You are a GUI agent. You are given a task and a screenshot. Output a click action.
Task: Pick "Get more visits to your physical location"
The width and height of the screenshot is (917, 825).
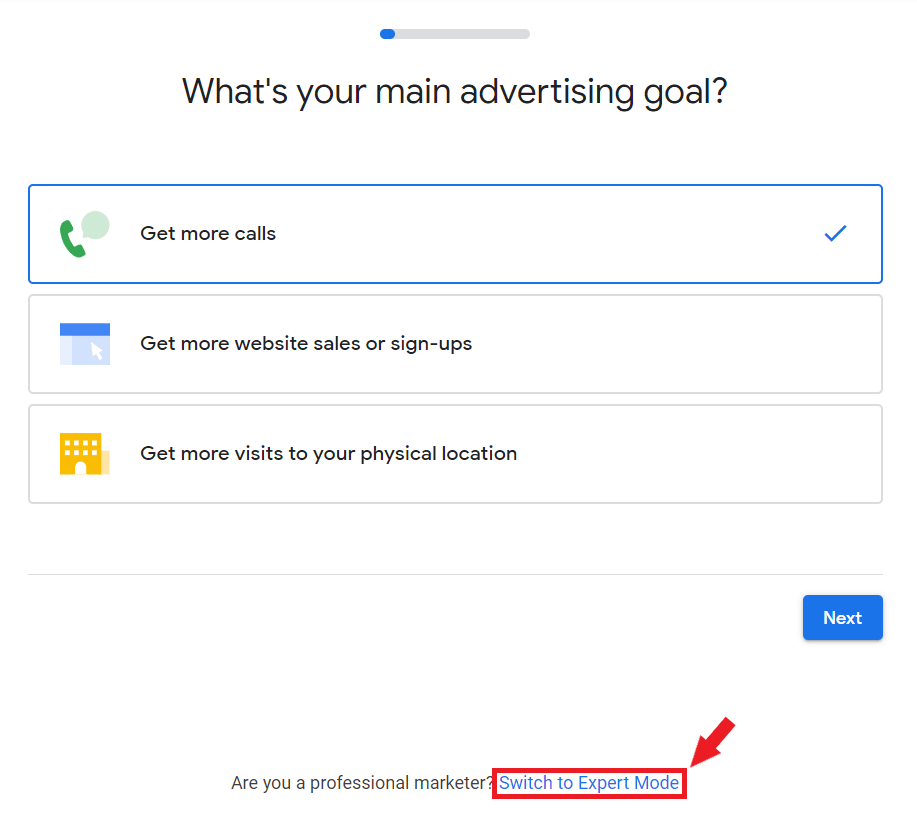click(328, 454)
